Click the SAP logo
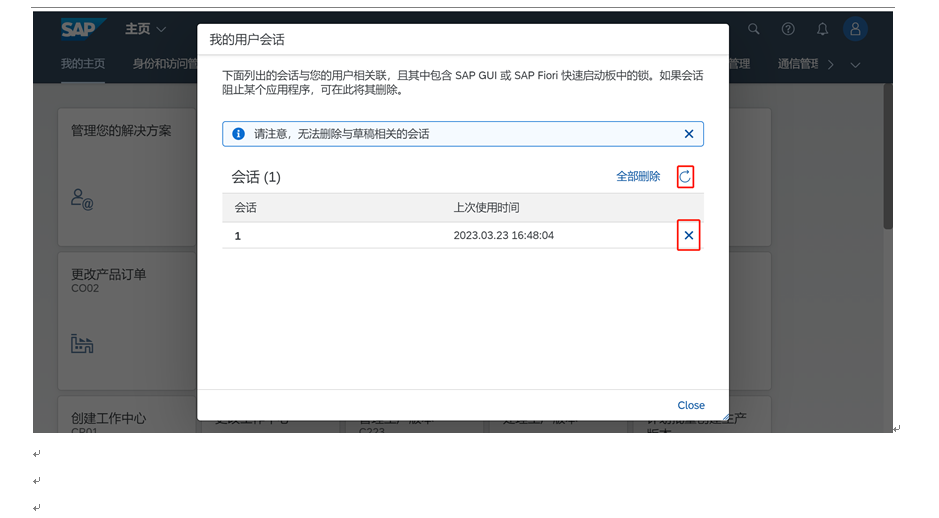Image resolution: width=939 pixels, height=518 pixels. [x=82, y=29]
